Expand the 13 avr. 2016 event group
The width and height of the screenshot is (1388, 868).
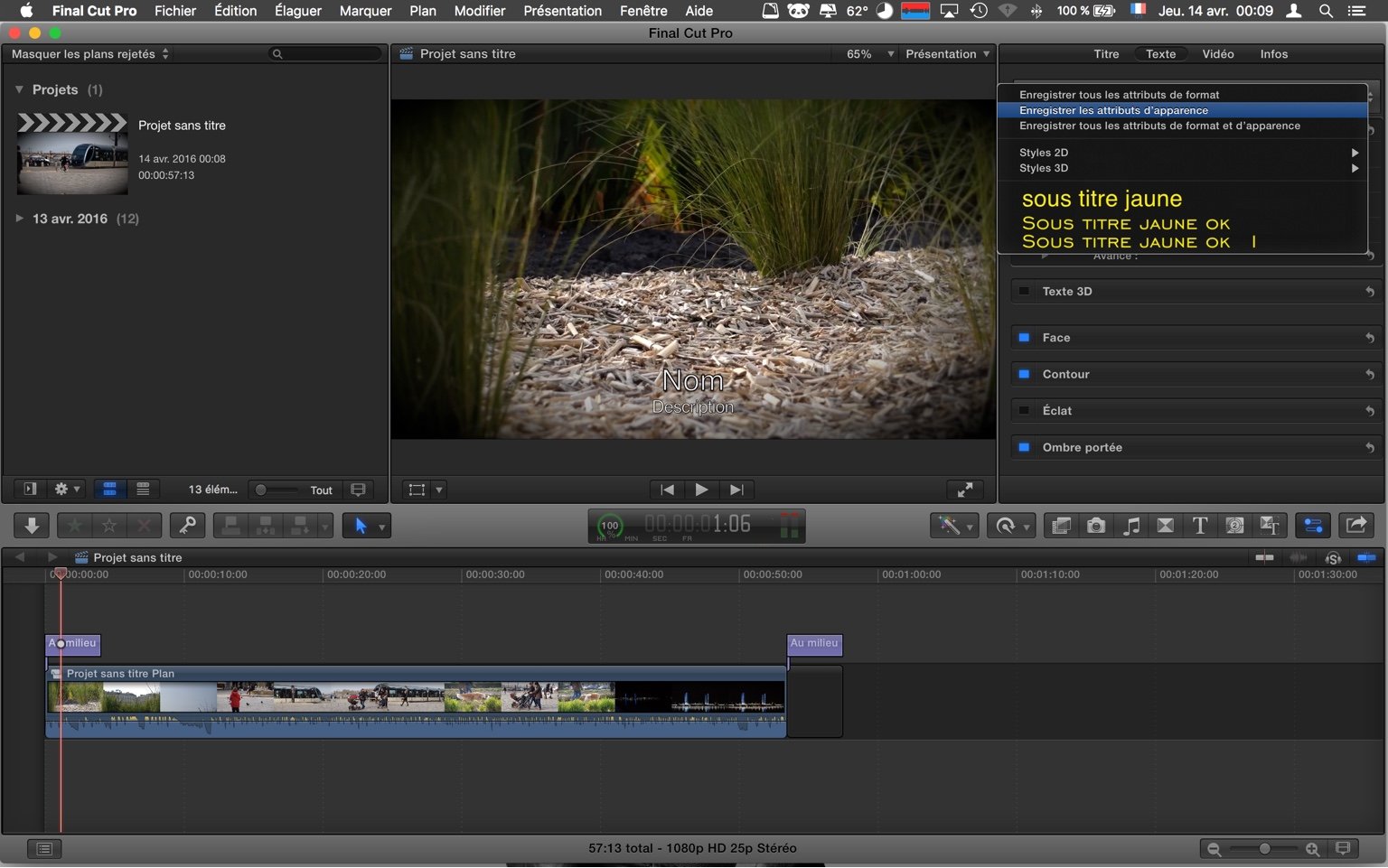19,219
